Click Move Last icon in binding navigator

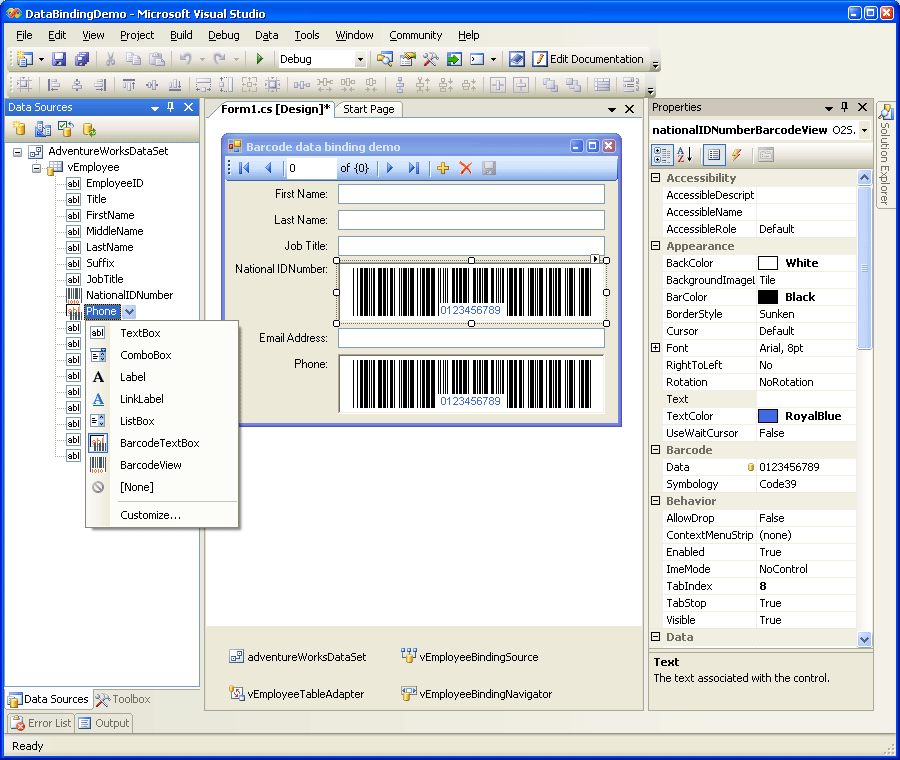413,168
